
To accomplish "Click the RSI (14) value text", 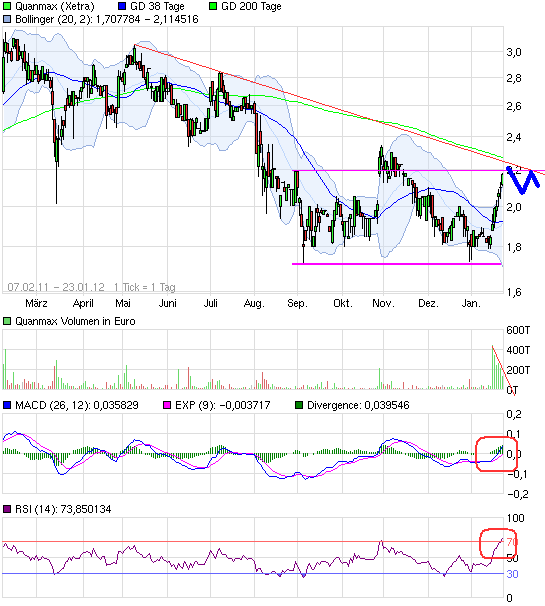I will tap(86, 509).
